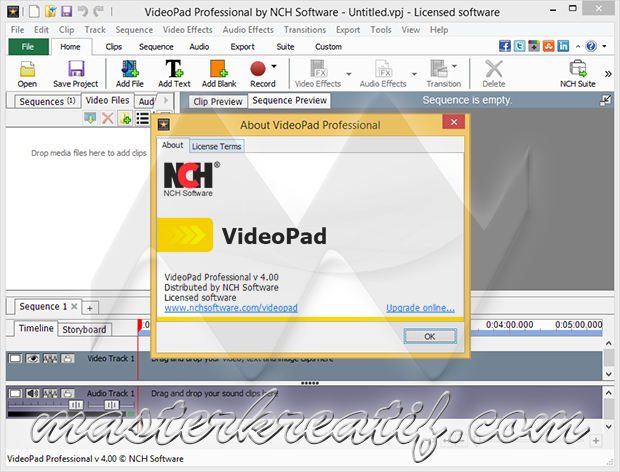Collapse the ribbon with caret arrow
Viewport: 620px width, 472px height.
(578, 46)
